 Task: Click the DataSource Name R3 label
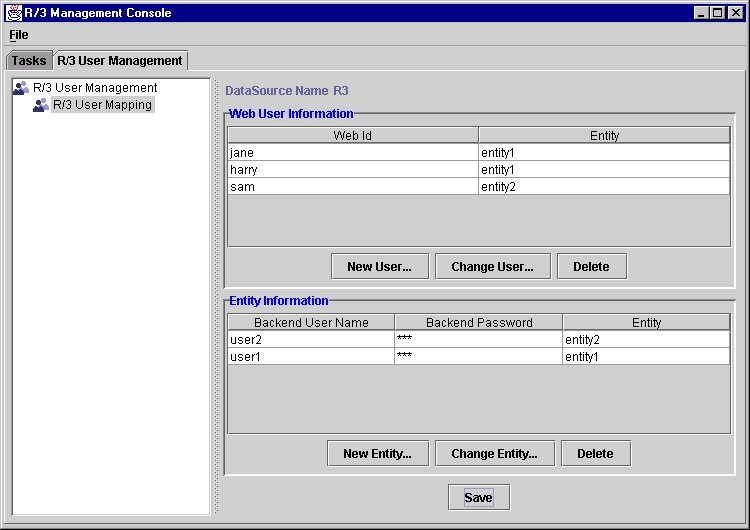pyautogui.click(x=287, y=90)
